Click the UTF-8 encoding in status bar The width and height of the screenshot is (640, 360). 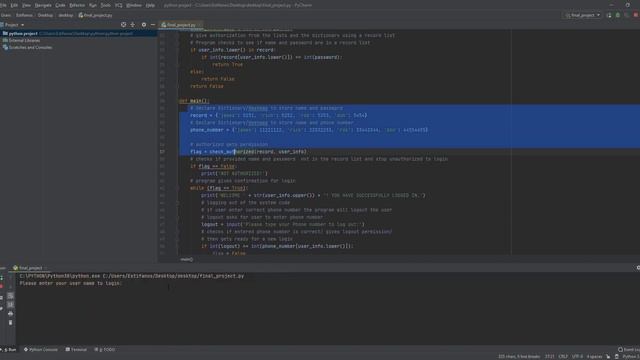[x=577, y=357]
